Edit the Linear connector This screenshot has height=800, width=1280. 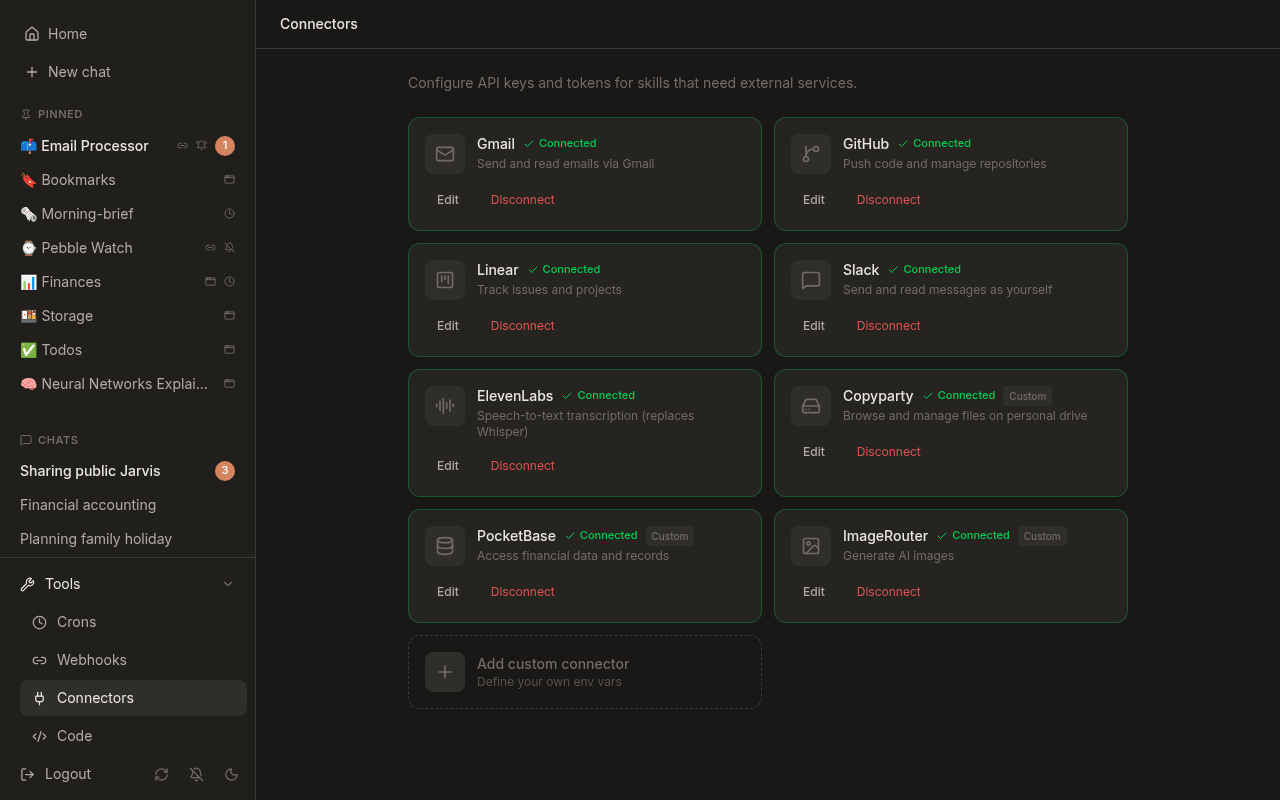[x=448, y=326]
